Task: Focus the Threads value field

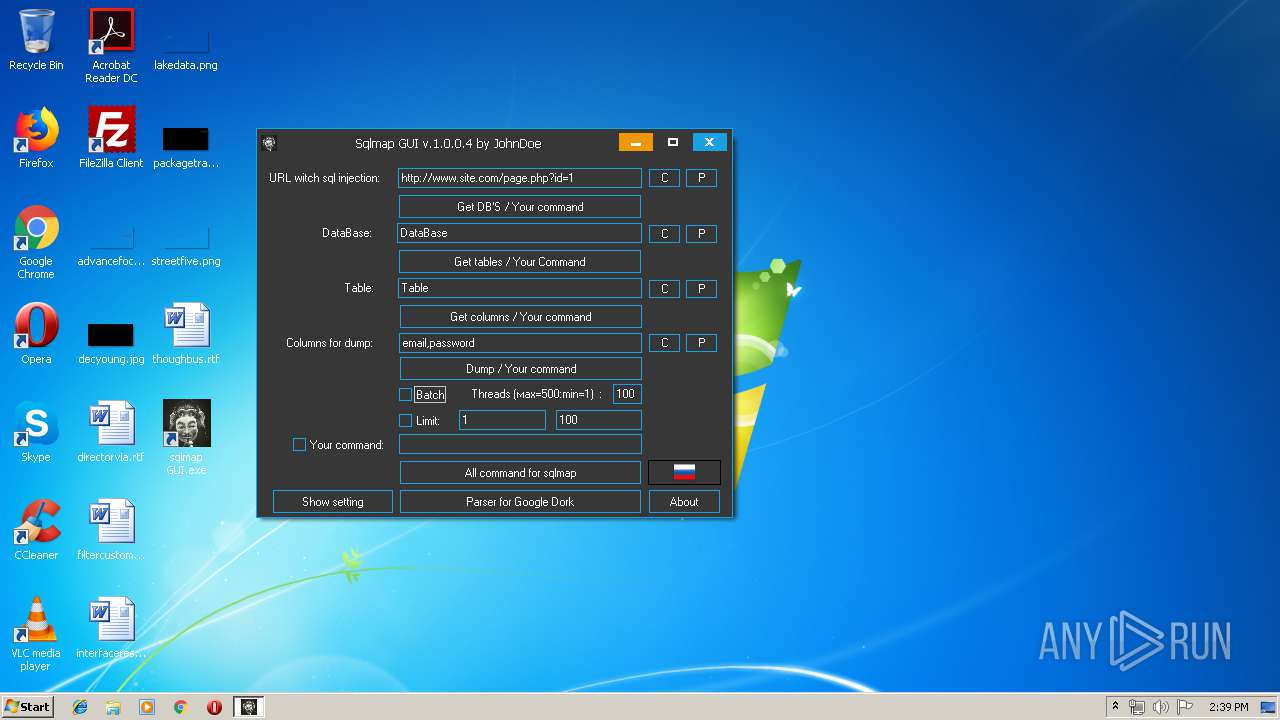Action: 627,394
